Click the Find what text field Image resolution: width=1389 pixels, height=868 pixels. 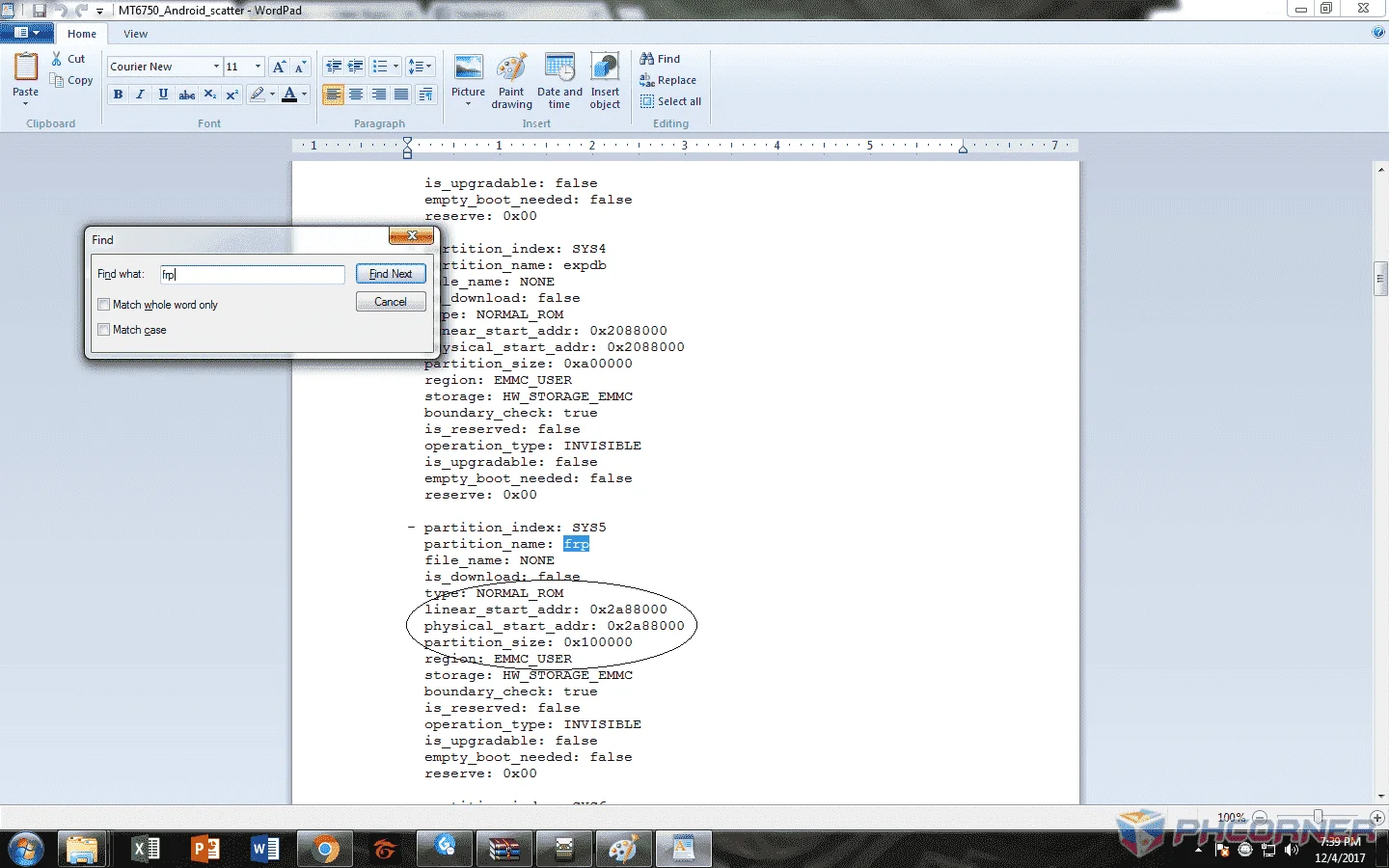[252, 274]
